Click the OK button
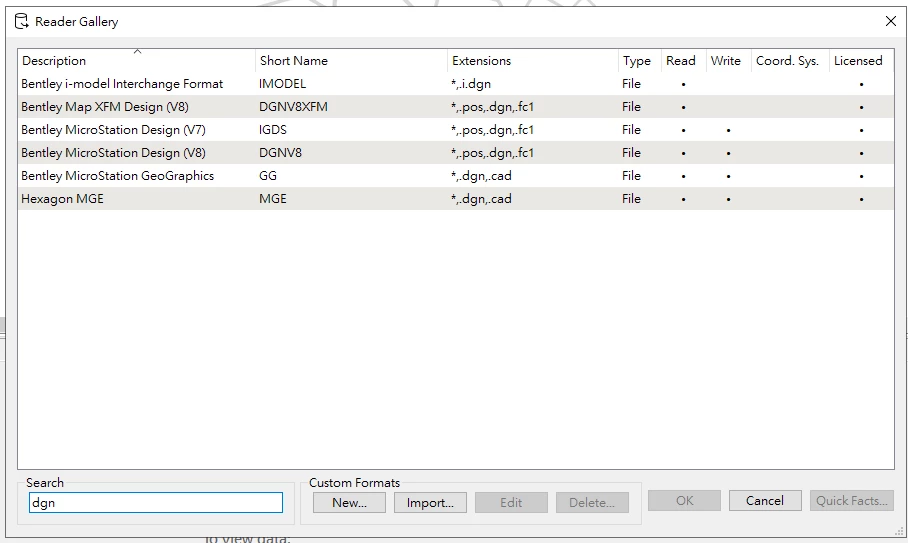 click(x=684, y=501)
